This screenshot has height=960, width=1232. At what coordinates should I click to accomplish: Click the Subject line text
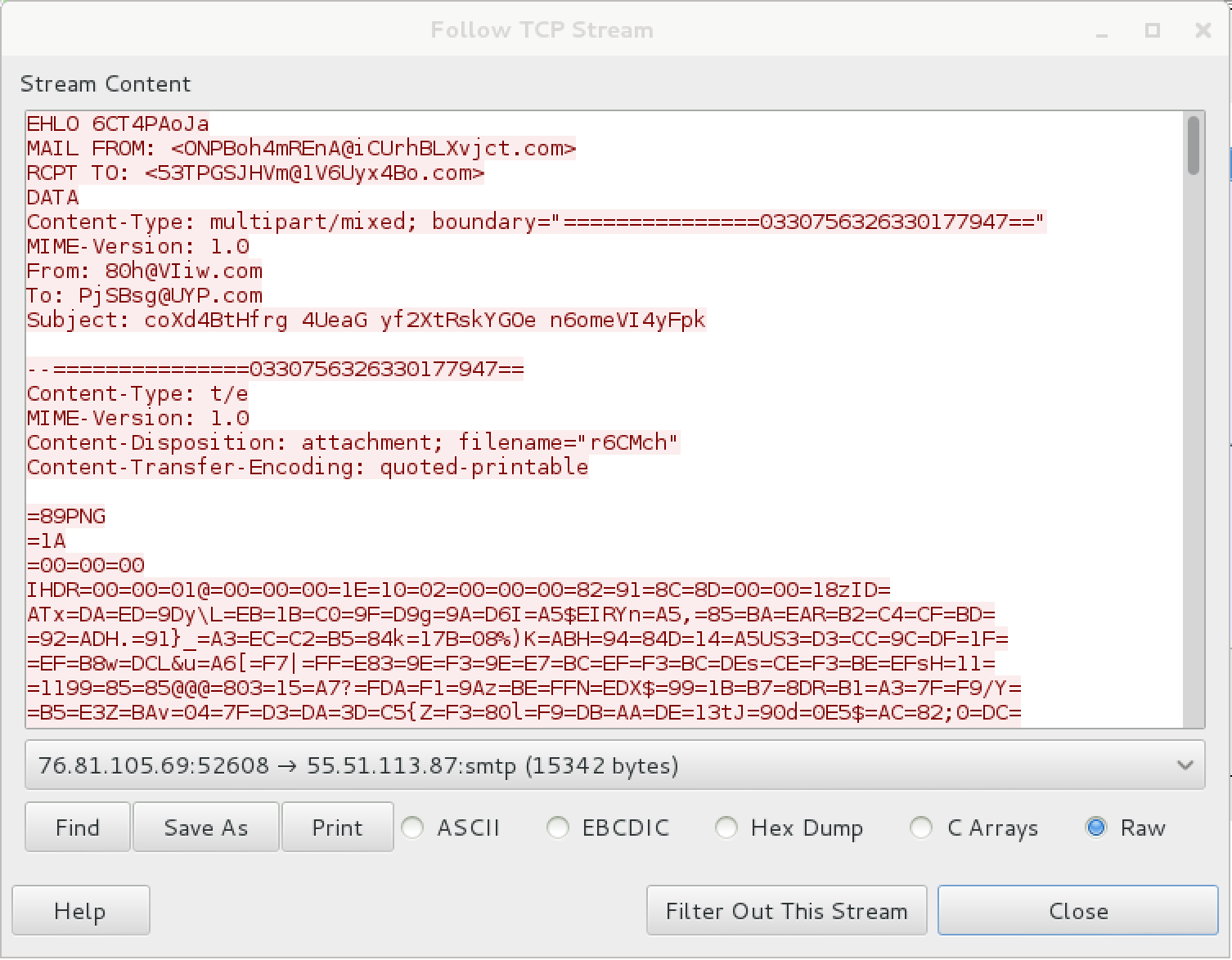(x=366, y=320)
